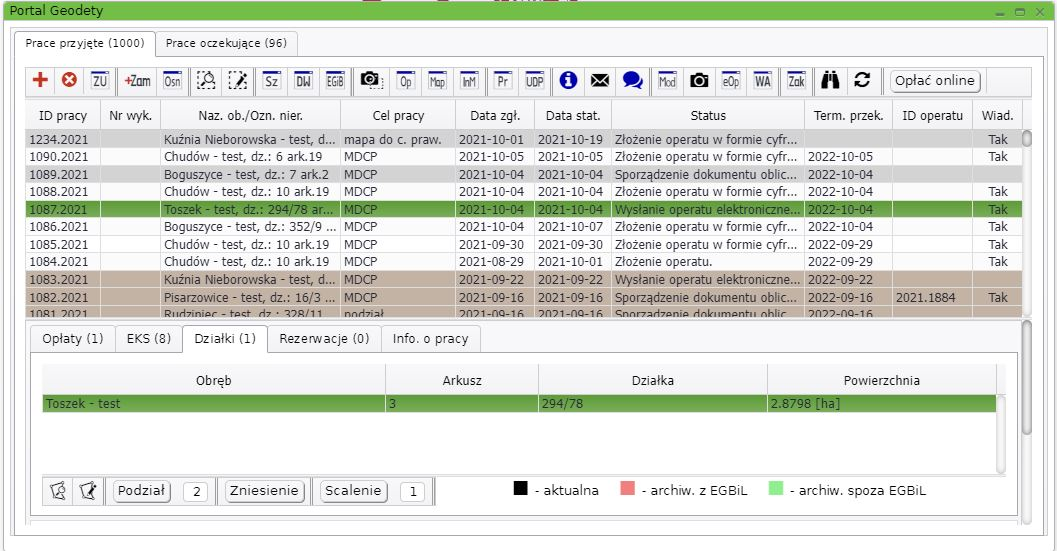Open the Info. o pracy tab
This screenshot has width=1057, height=551.
click(430, 339)
